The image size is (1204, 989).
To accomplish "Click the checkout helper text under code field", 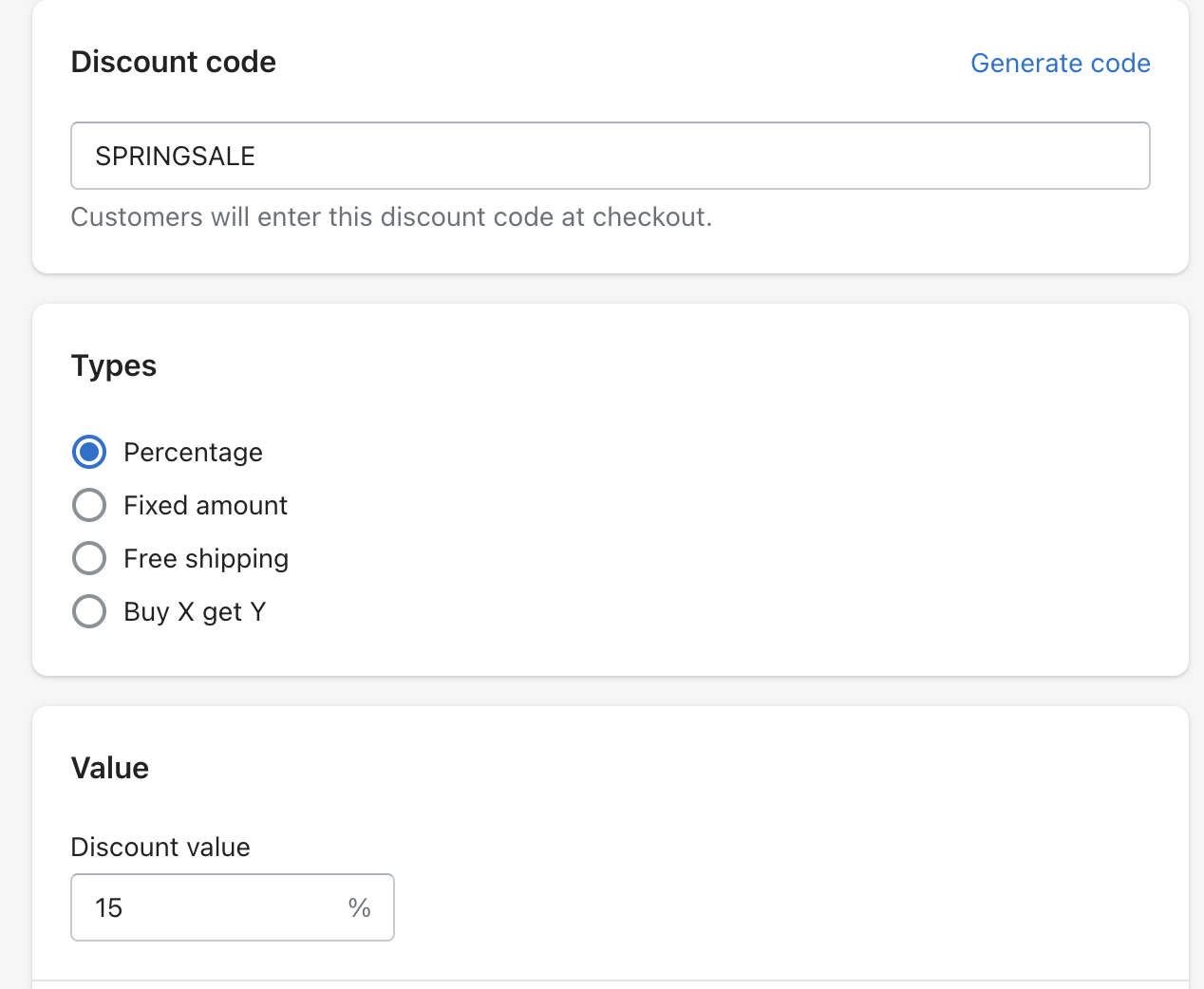I will (391, 216).
